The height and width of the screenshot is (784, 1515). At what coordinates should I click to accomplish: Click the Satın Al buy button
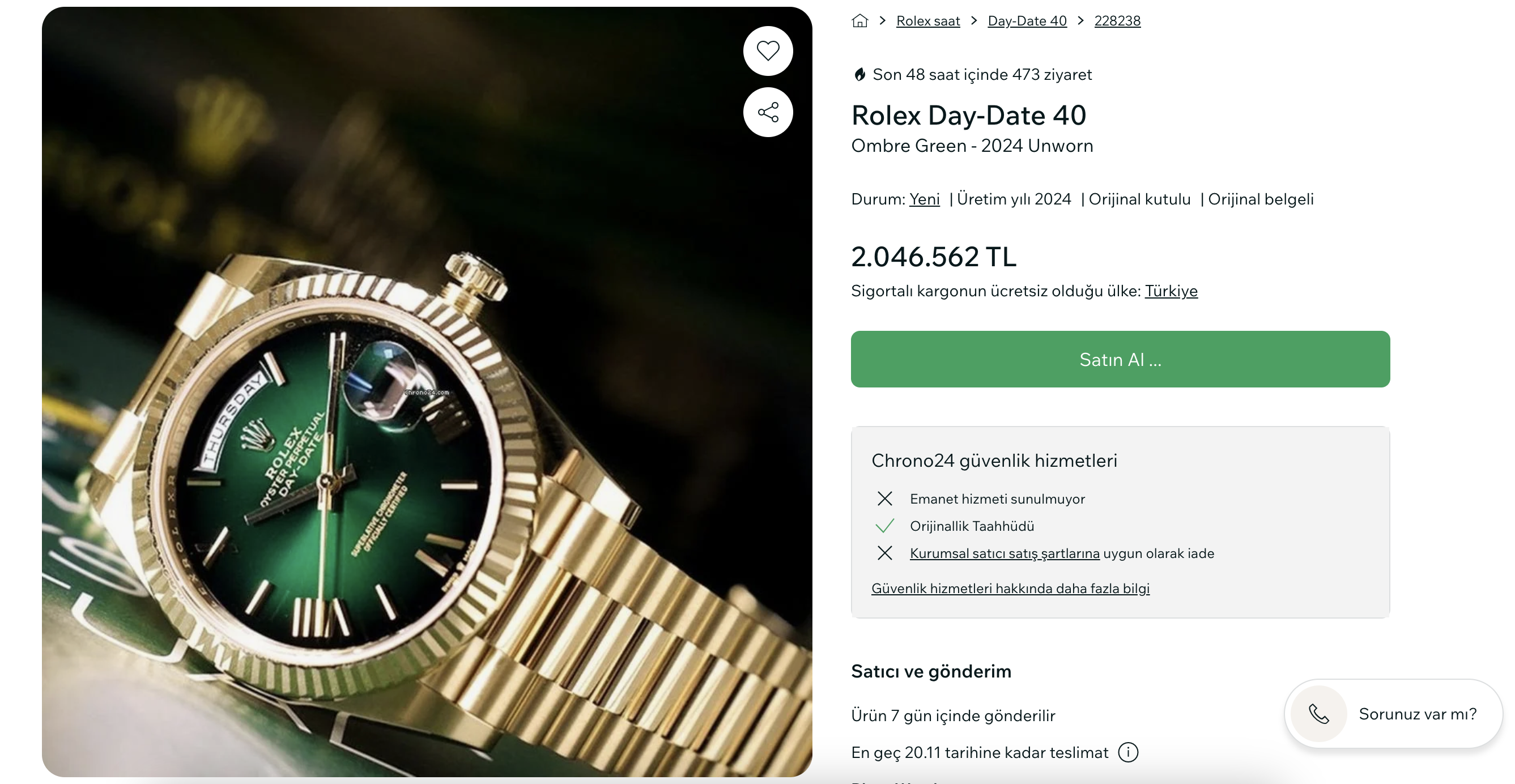coord(1120,359)
